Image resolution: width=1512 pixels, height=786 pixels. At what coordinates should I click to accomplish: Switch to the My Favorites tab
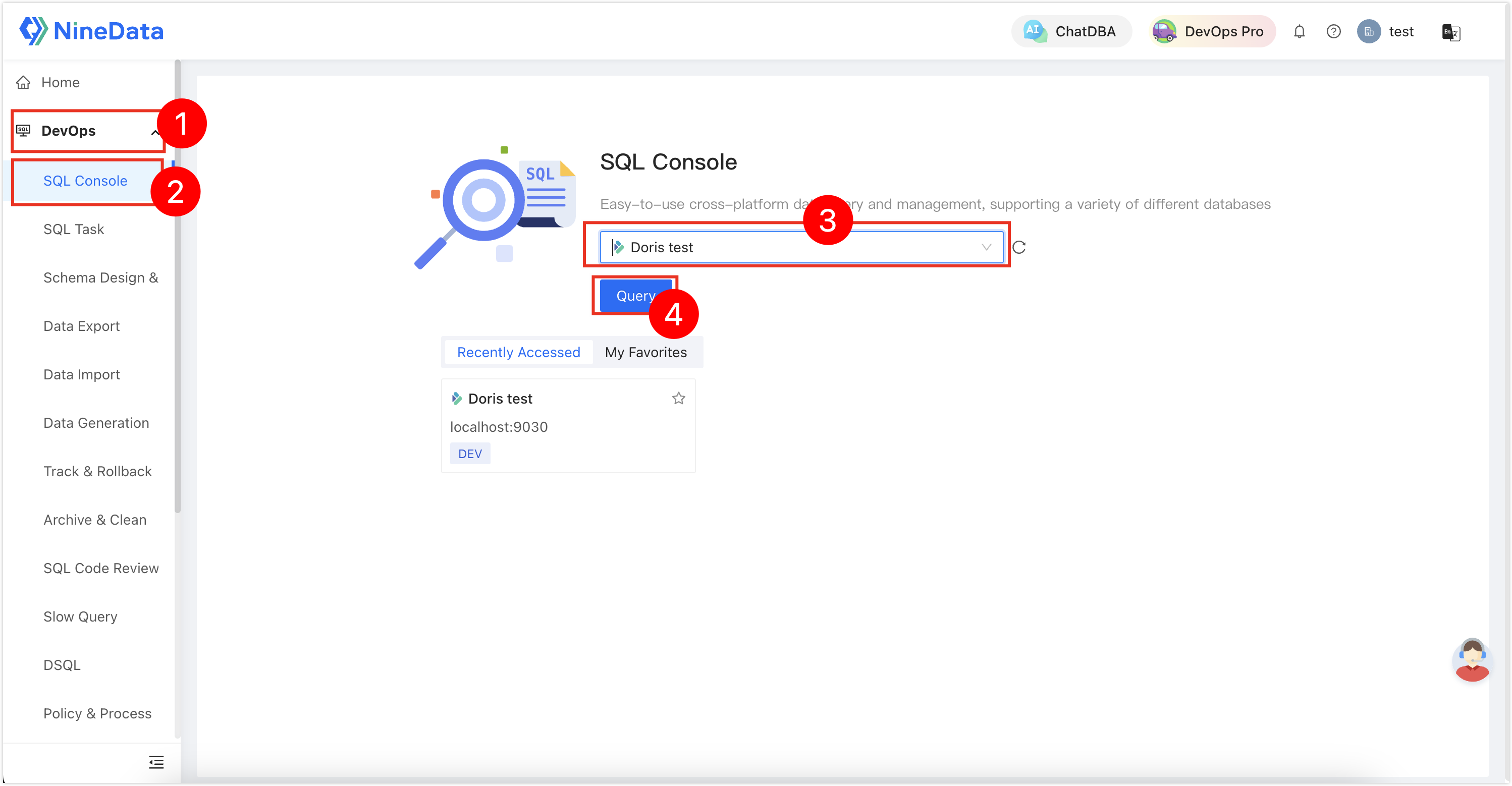(645, 352)
